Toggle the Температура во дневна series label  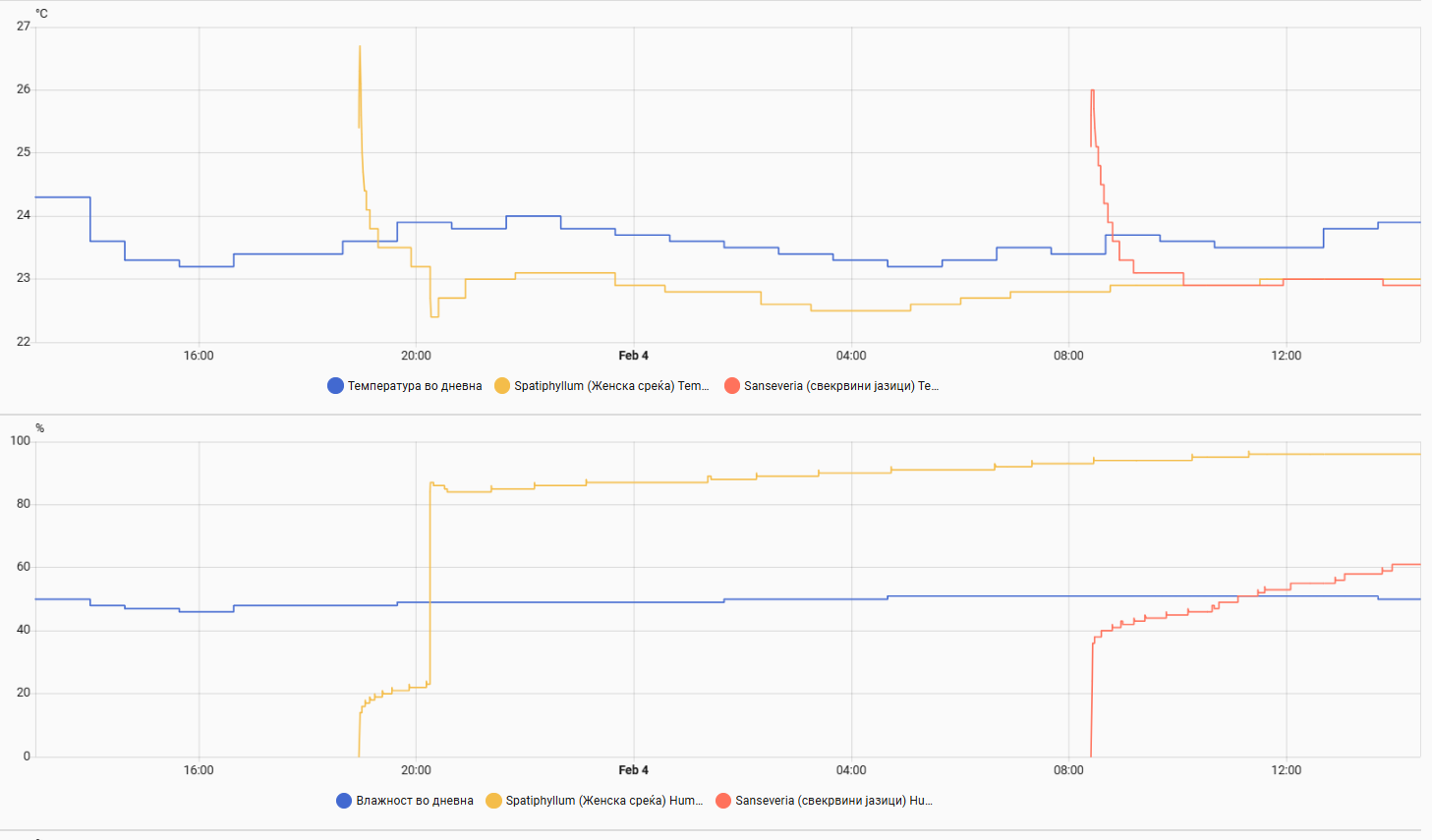[415, 386]
